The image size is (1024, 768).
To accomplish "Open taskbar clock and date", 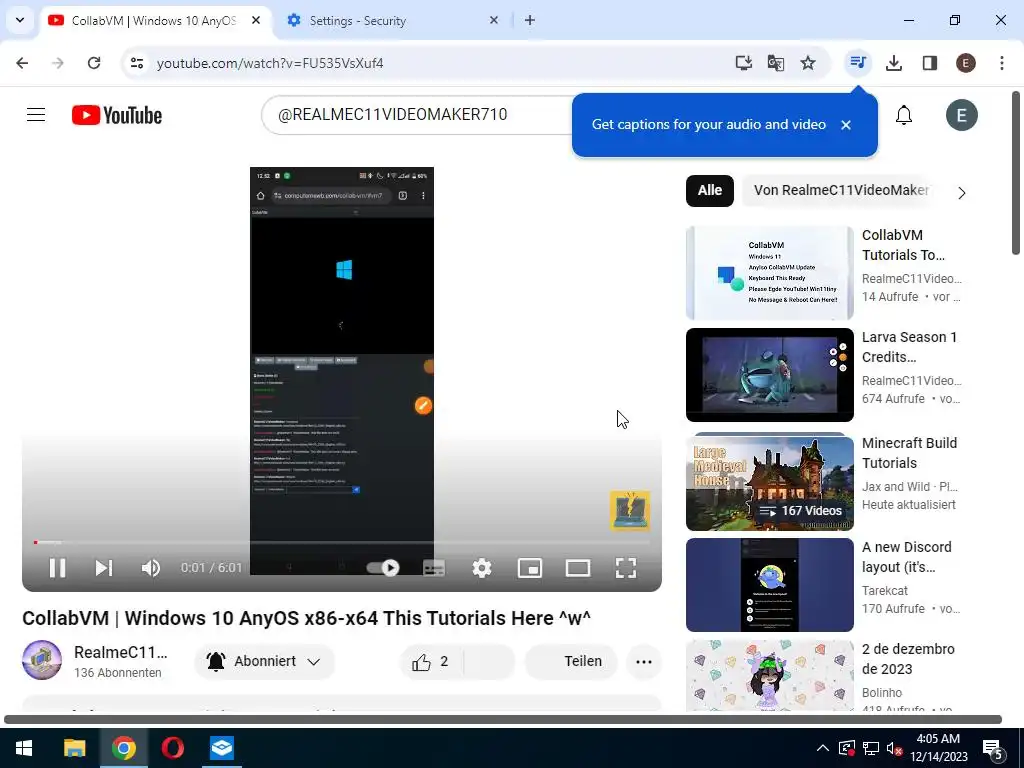I will 938,748.
